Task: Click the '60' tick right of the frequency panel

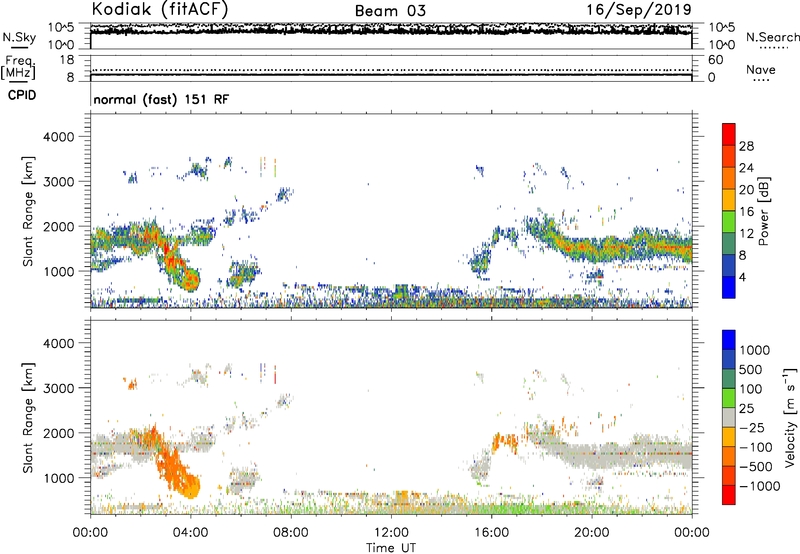Action: (x=715, y=60)
